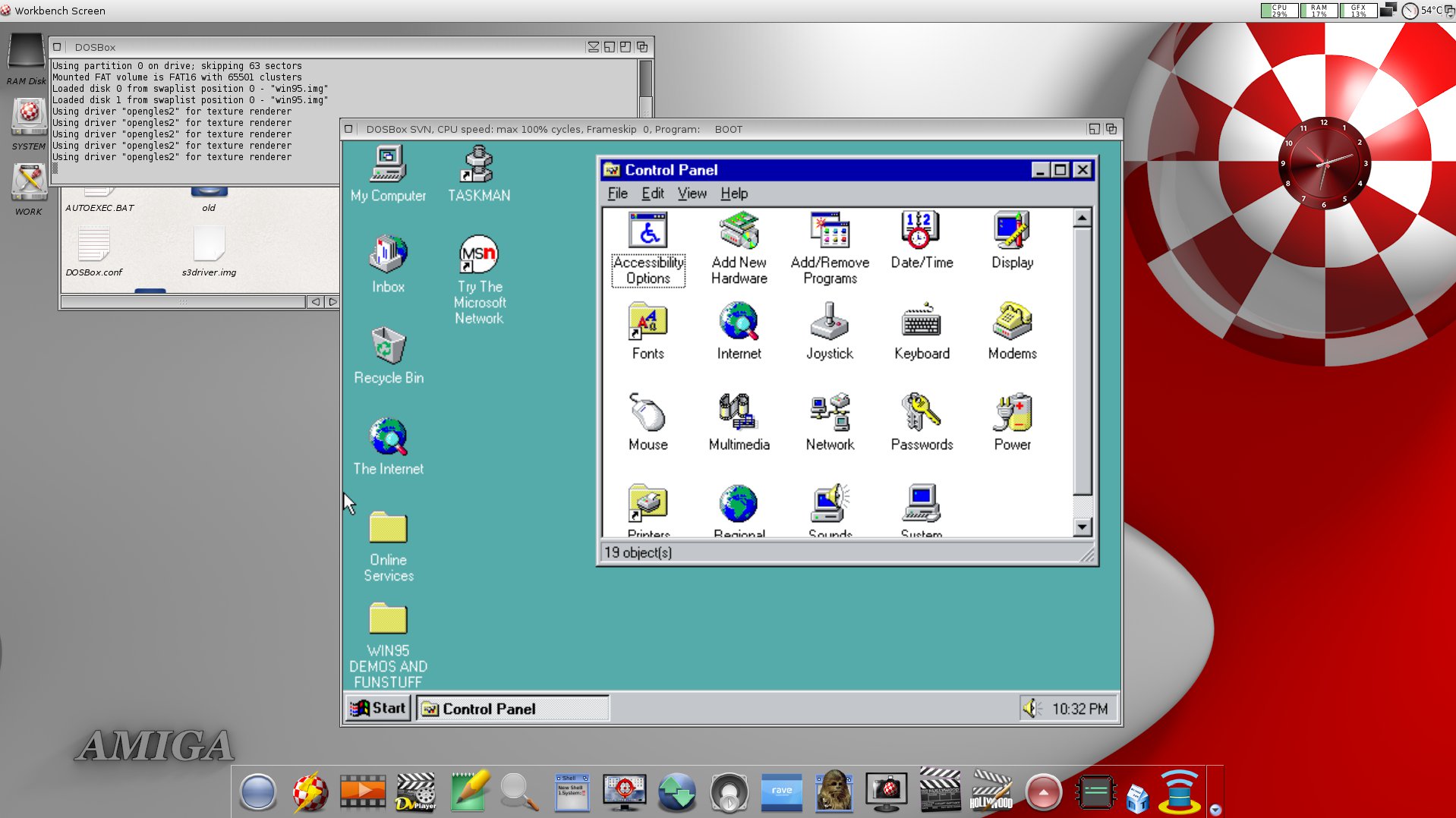Click Control Panel scrollbar down arrow
This screenshot has height=818, width=1456.
coord(1083,527)
